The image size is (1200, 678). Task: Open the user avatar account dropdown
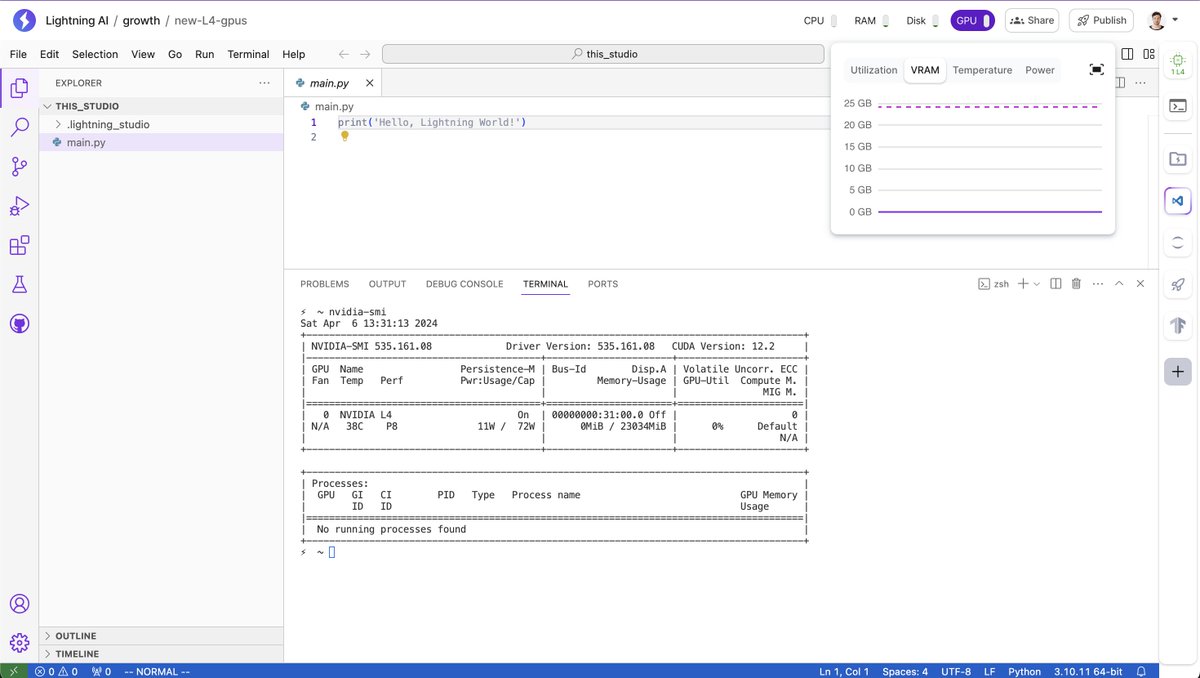pyautogui.click(x=1162, y=20)
